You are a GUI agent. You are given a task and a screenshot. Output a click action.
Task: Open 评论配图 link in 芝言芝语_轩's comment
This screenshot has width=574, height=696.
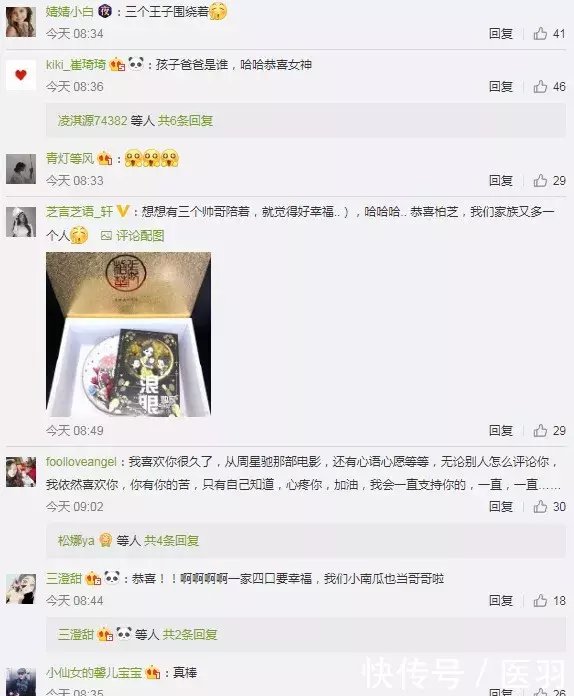pos(133,236)
